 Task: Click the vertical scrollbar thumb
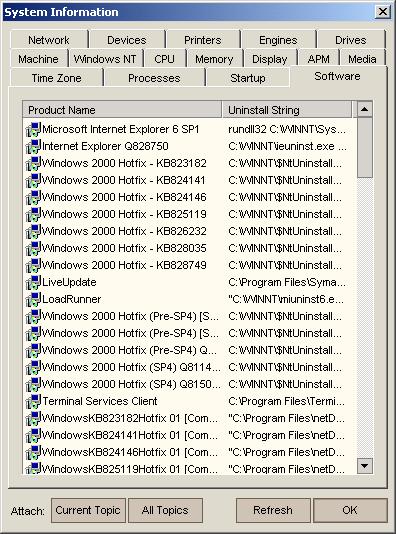pos(365,147)
